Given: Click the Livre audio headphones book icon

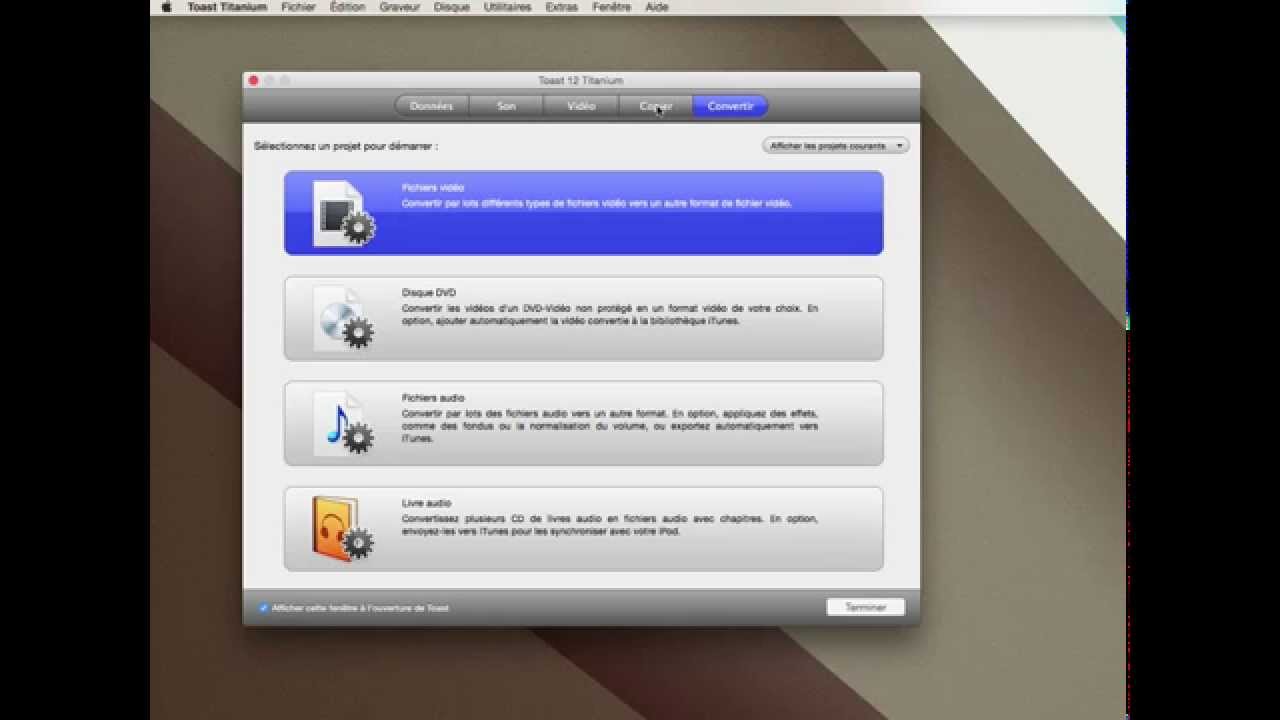Looking at the screenshot, I should coord(343,528).
